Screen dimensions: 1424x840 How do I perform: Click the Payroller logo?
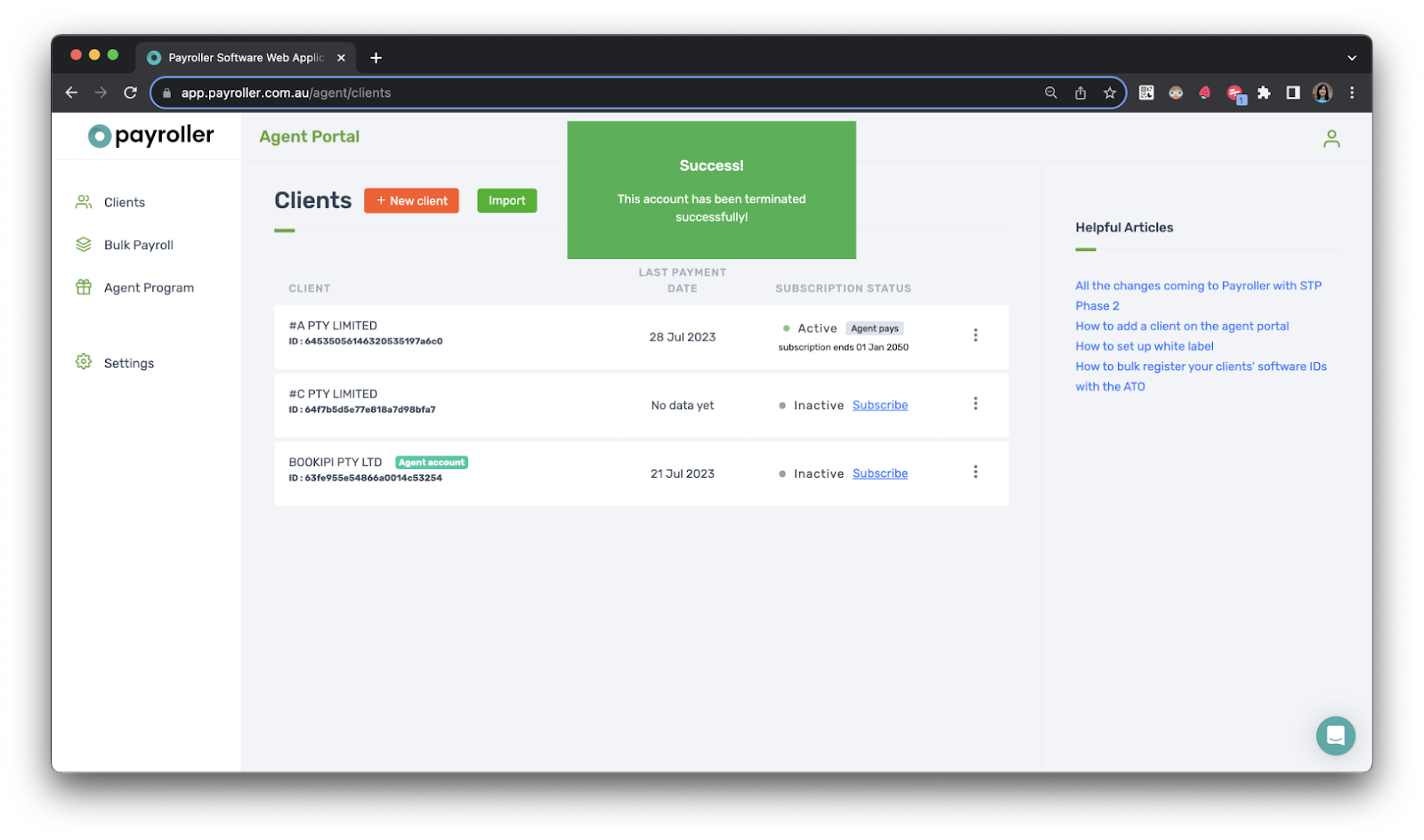tap(150, 135)
